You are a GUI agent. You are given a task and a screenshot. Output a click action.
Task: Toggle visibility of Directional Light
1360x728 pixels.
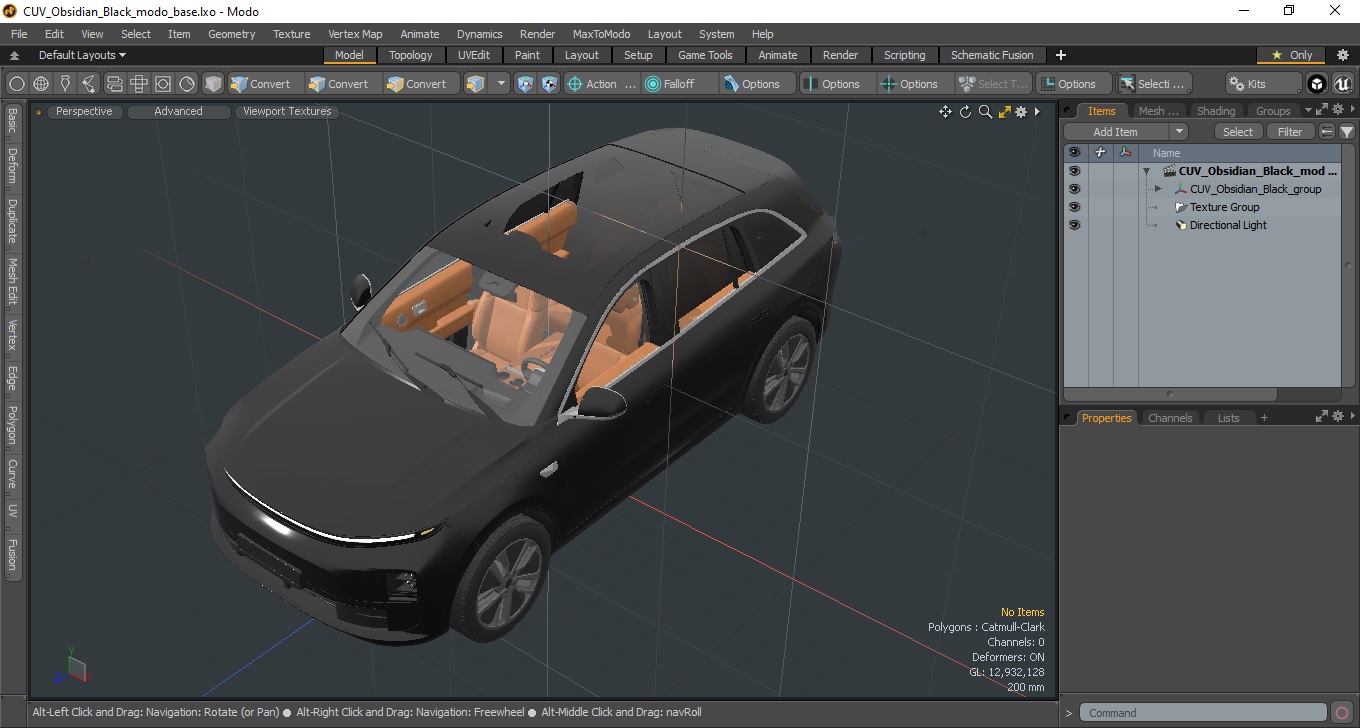(1074, 225)
